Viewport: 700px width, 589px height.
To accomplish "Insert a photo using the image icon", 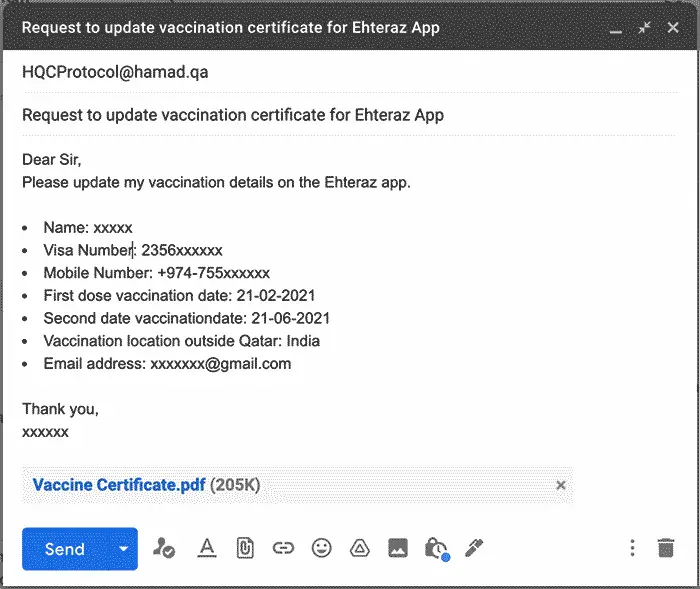I will [x=398, y=548].
